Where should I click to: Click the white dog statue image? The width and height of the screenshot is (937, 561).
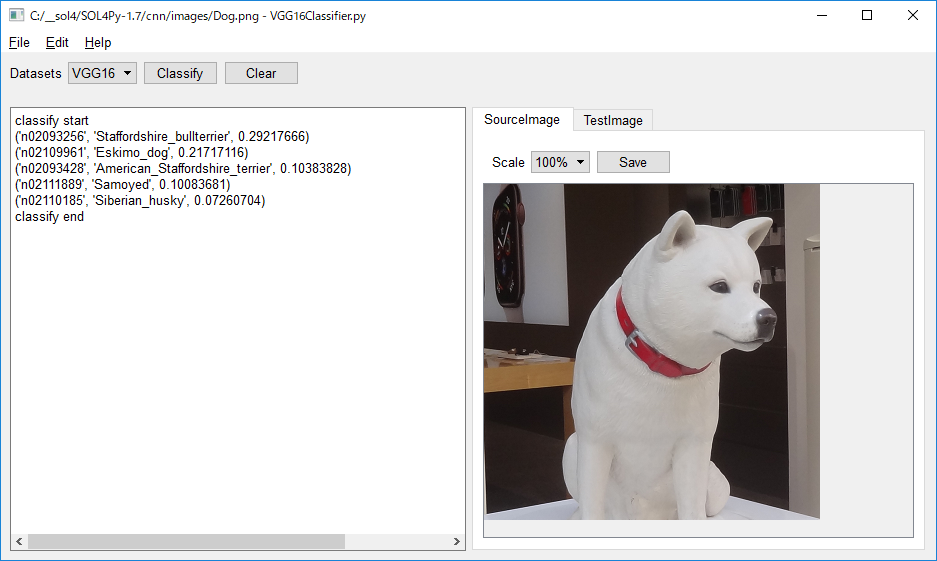pyautogui.click(x=651, y=351)
